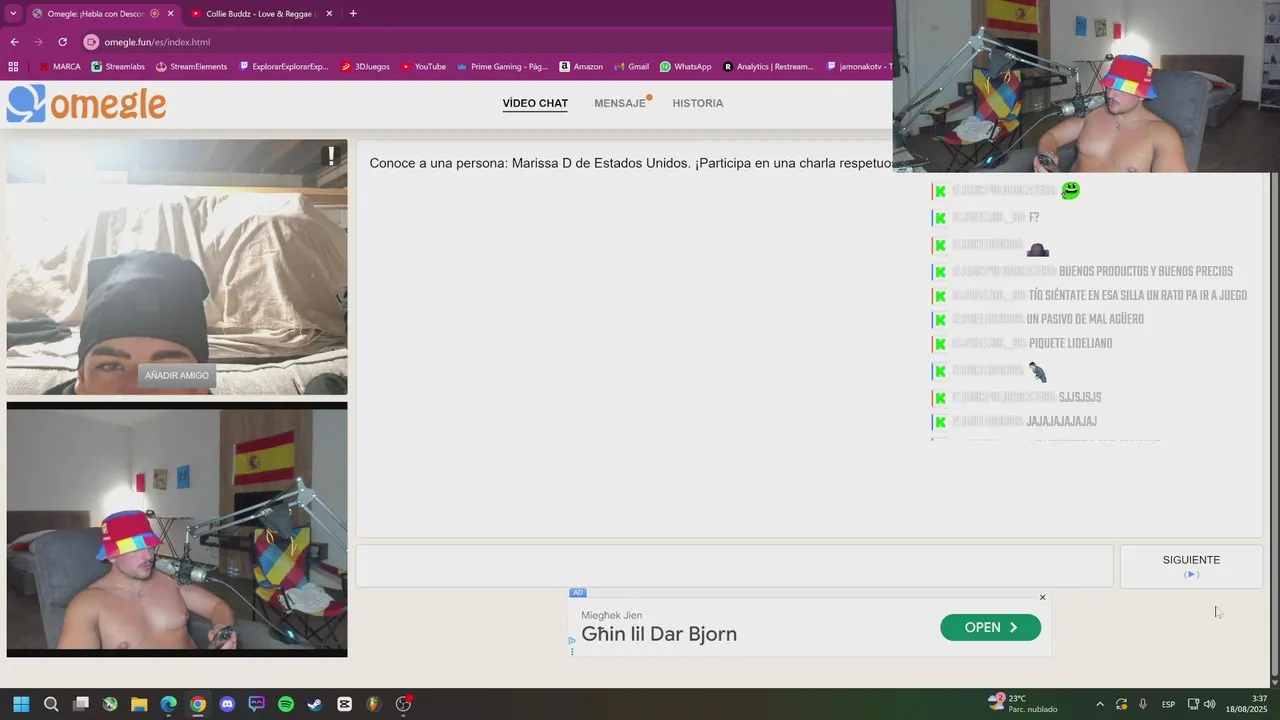
Task: Switch to the MENSAJE tab
Action: [x=620, y=103]
